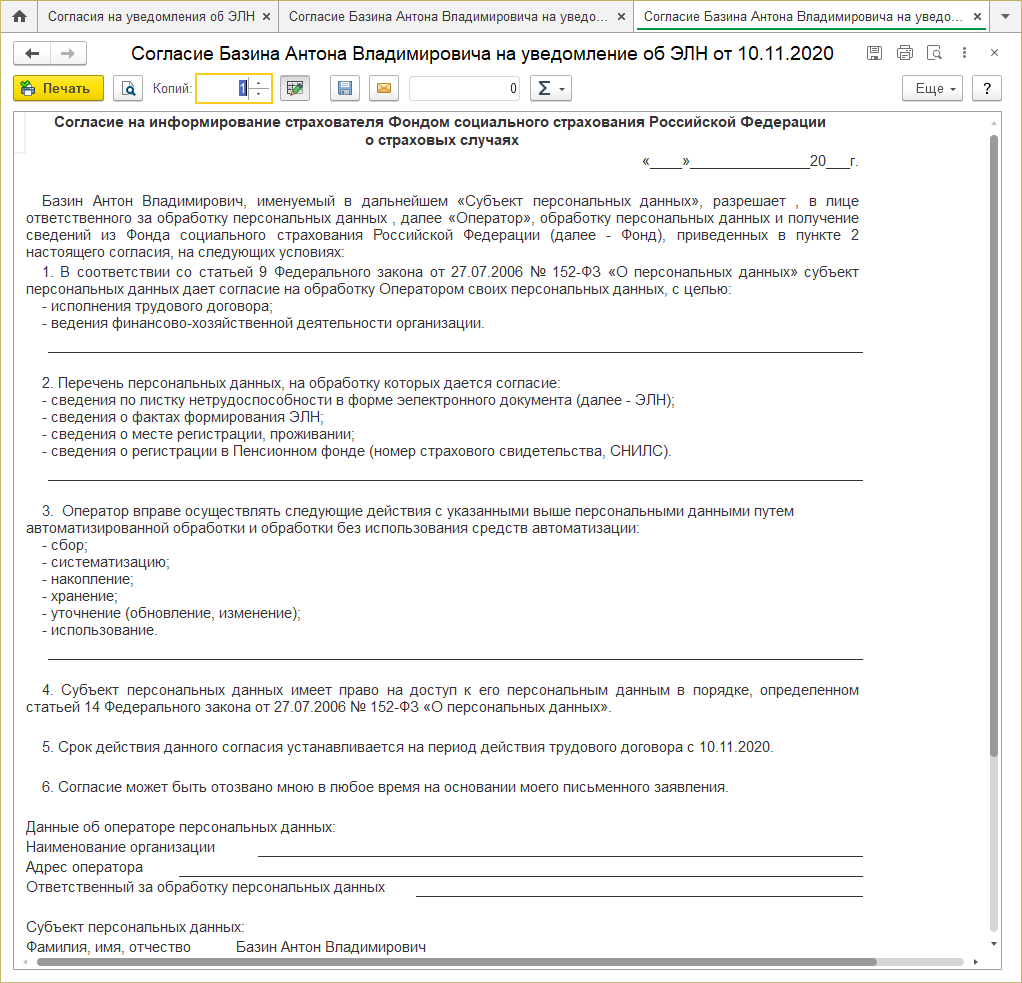Viewport: 1022px width, 983px height.
Task: Increase number of copies with up arrow
Action: click(259, 82)
